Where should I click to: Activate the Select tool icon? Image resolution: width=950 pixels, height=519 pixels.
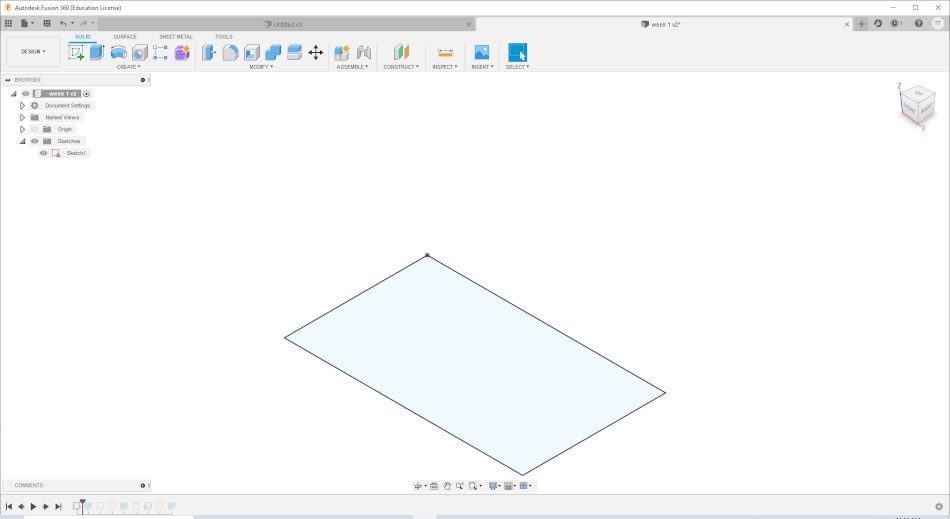click(517, 52)
